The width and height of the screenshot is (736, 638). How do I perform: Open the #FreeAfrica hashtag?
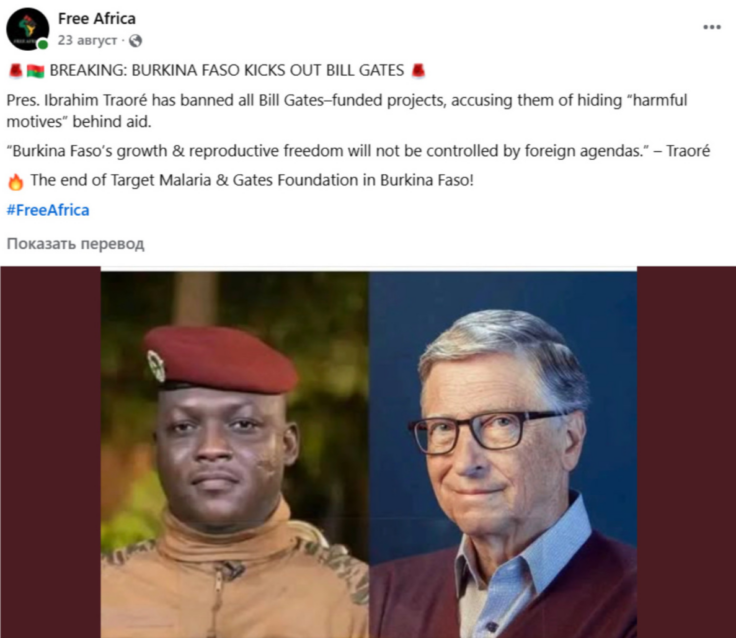[48, 210]
